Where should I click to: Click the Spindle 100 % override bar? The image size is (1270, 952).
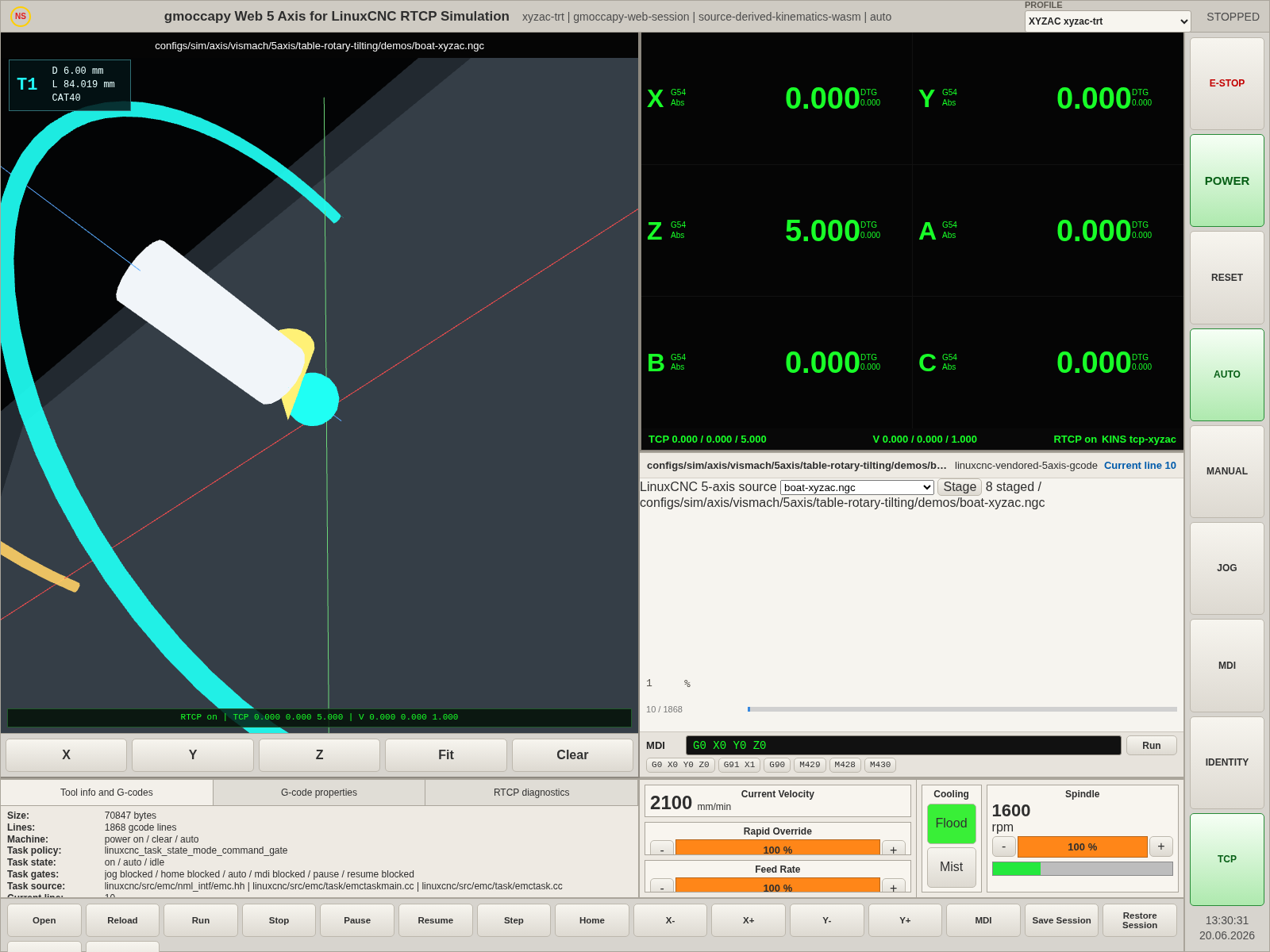pyautogui.click(x=1083, y=846)
